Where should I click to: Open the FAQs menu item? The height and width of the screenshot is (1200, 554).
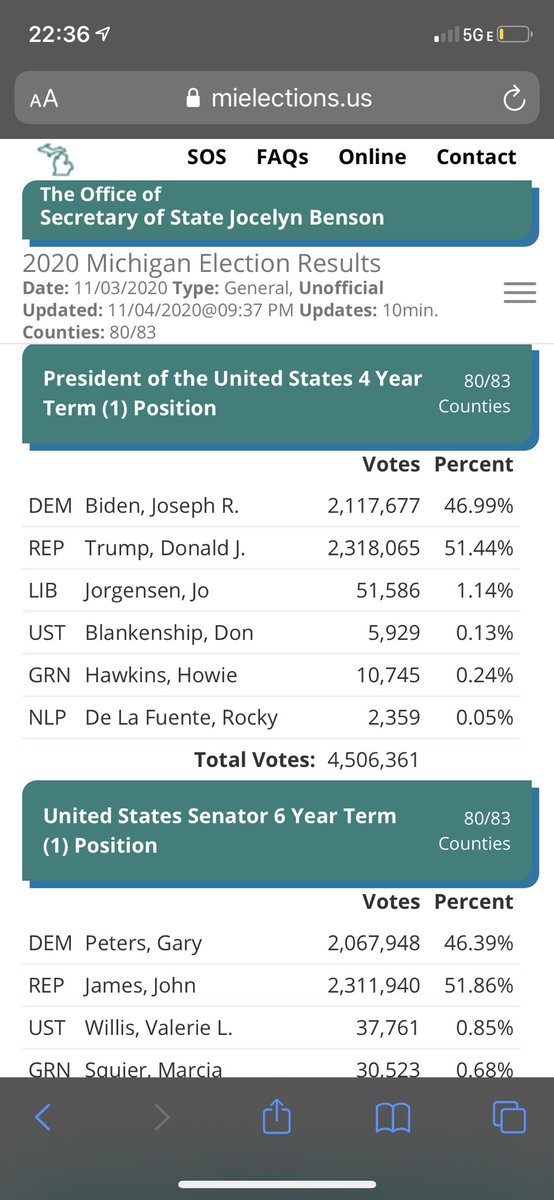point(282,157)
